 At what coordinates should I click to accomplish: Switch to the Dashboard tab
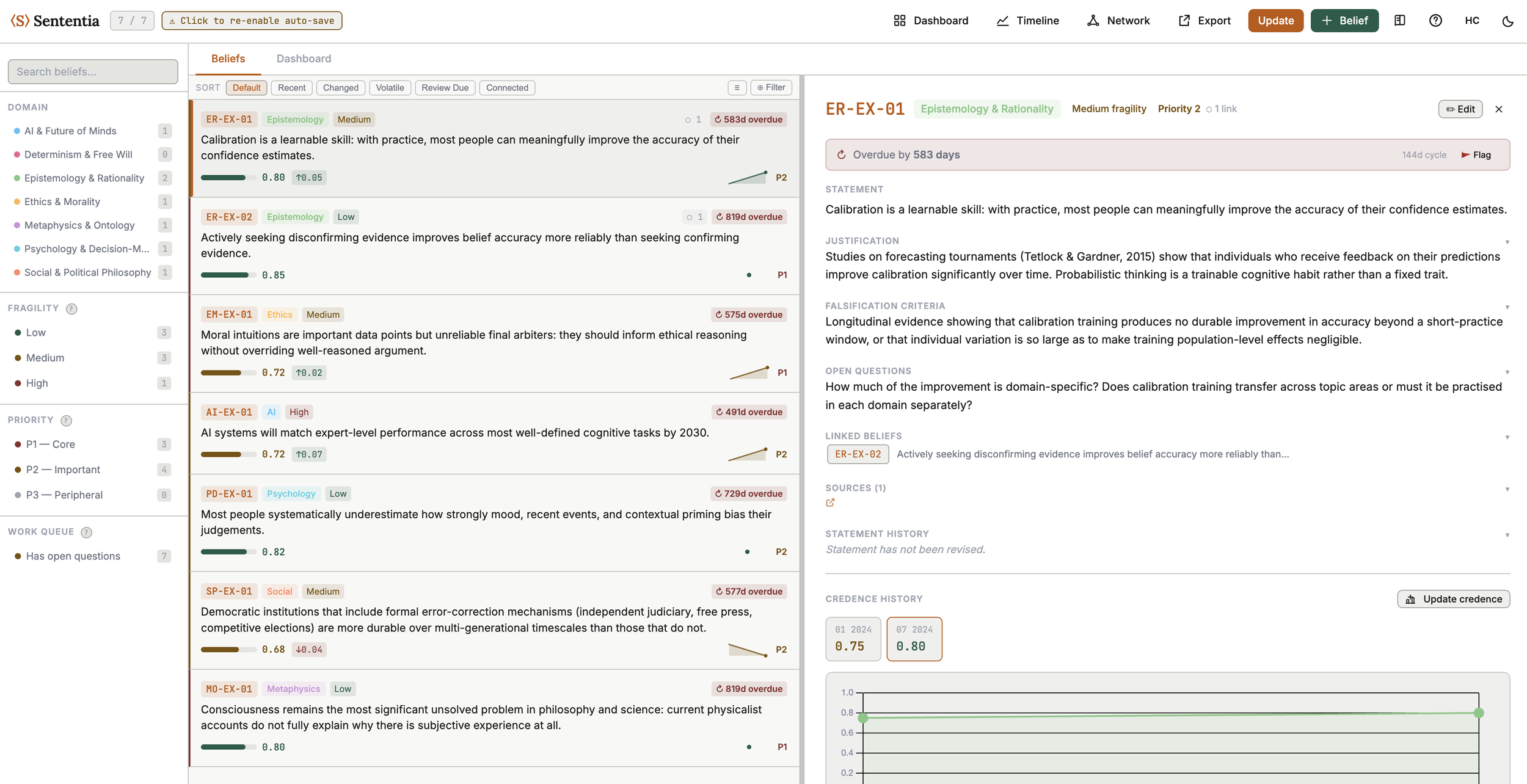pyautogui.click(x=304, y=59)
